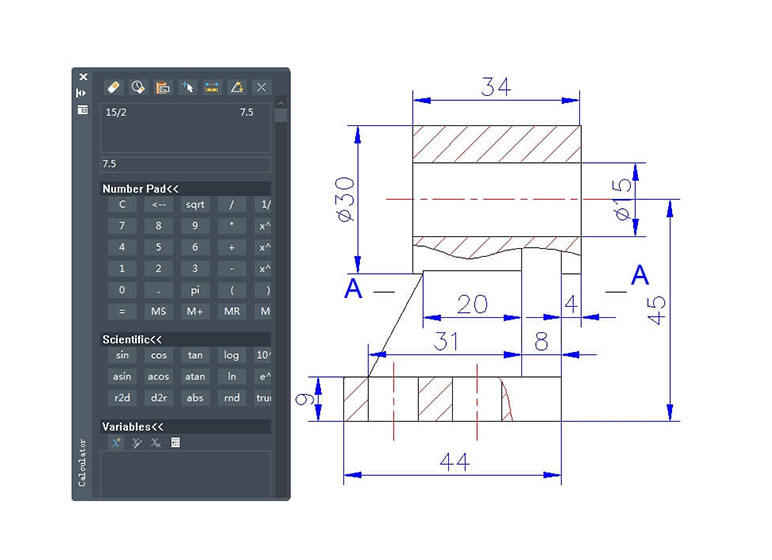The height and width of the screenshot is (560, 772).
Task: Click the MR memory recall button
Action: (x=231, y=311)
